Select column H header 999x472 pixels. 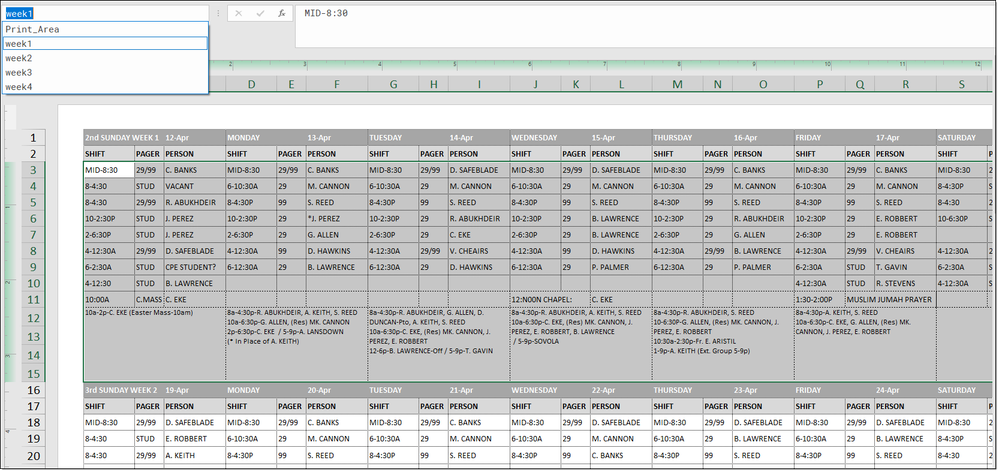[x=433, y=84]
